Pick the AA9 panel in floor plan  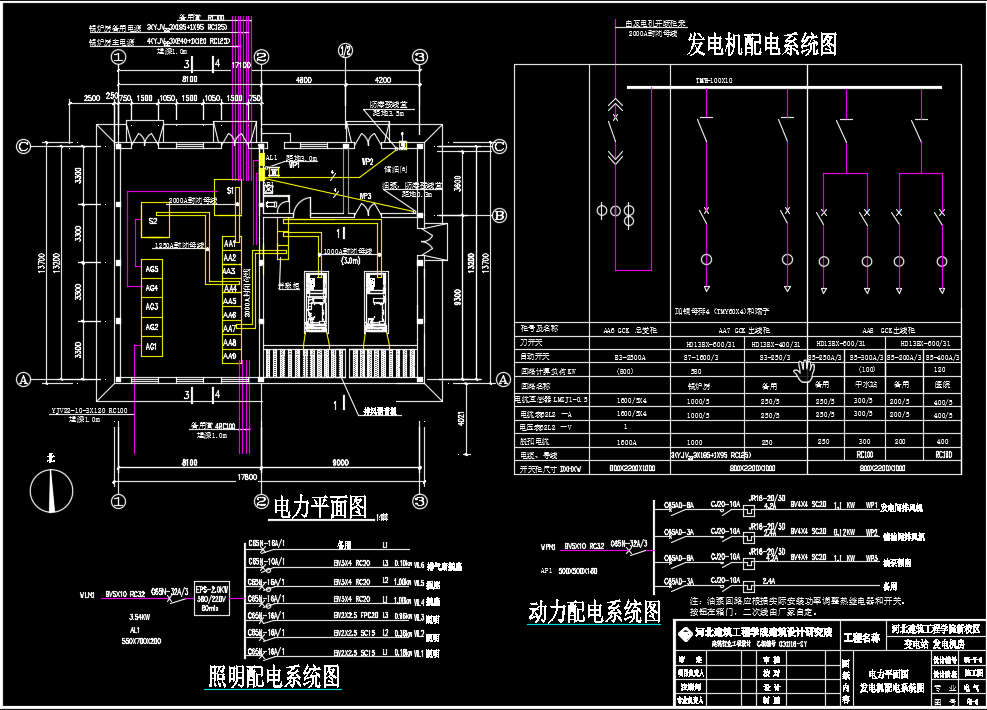230,356
